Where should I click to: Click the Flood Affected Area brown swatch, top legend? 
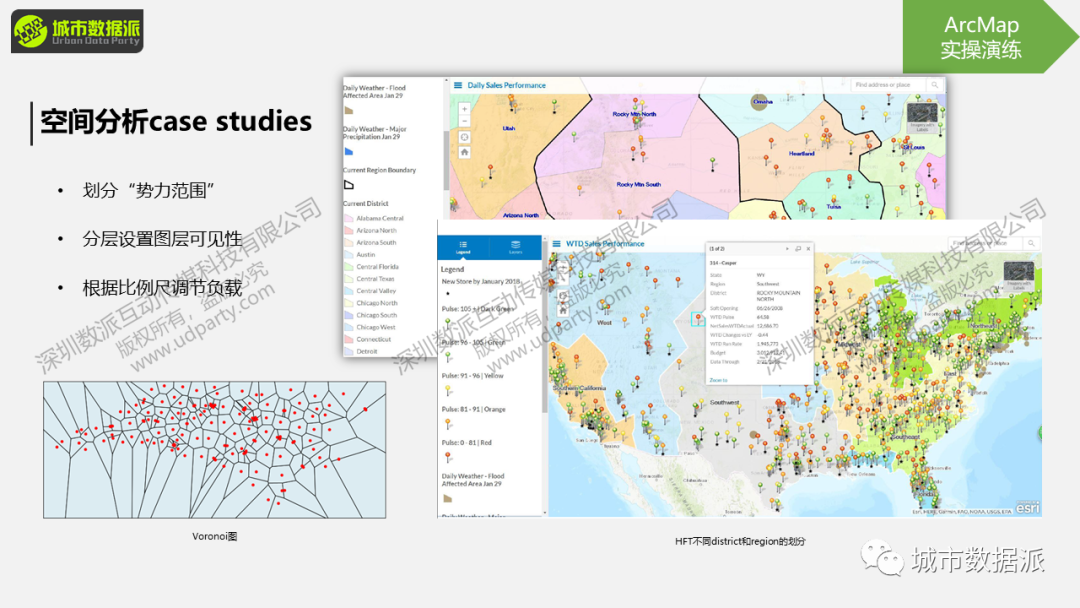[349, 110]
